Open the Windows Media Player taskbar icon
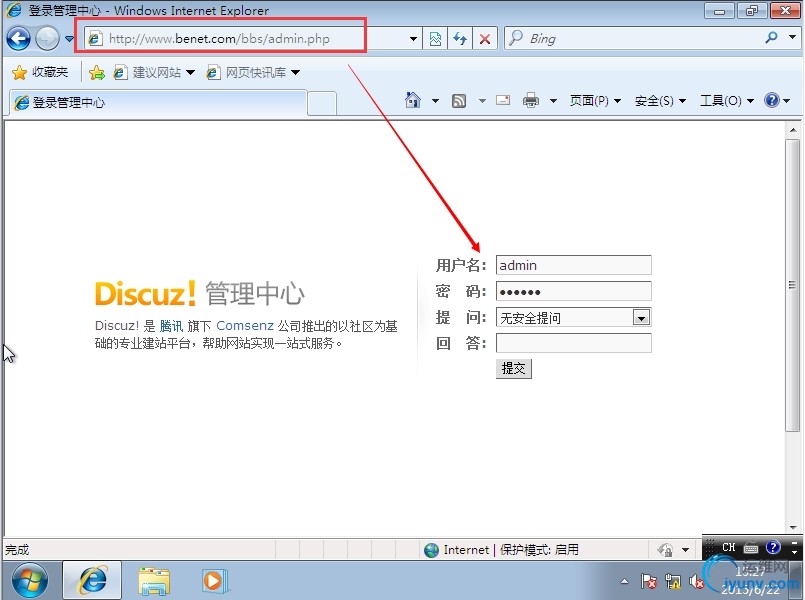Screen dimensions: 805x600 pyautogui.click(x=214, y=580)
